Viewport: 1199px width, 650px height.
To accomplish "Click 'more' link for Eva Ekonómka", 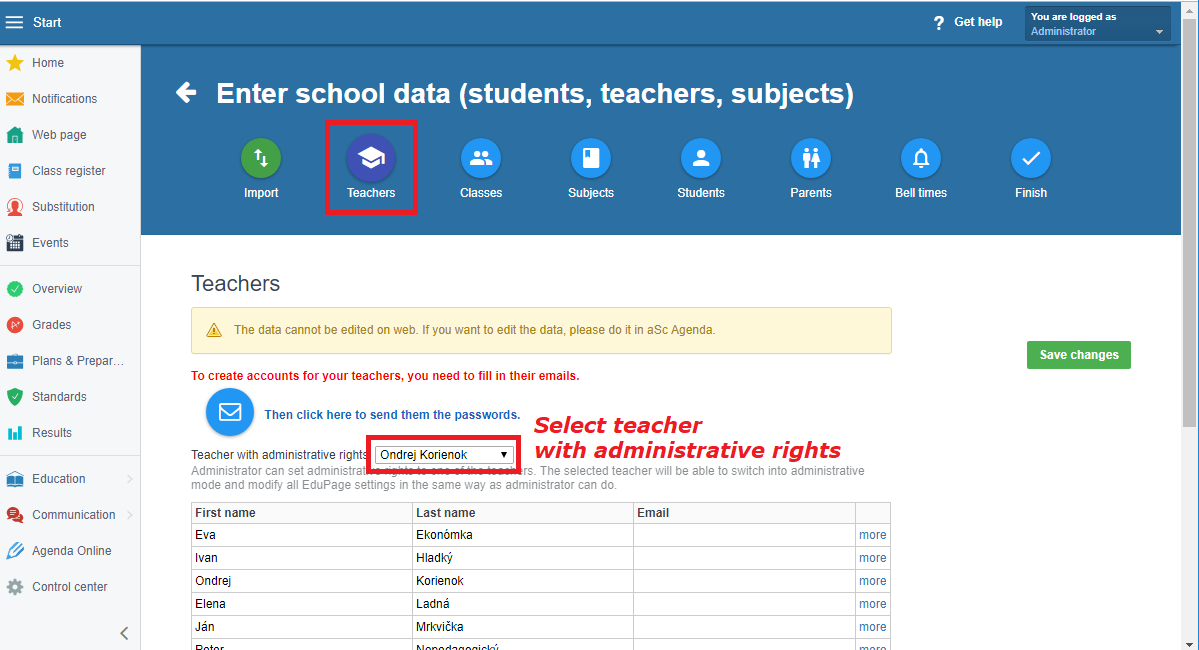I will click(x=872, y=535).
